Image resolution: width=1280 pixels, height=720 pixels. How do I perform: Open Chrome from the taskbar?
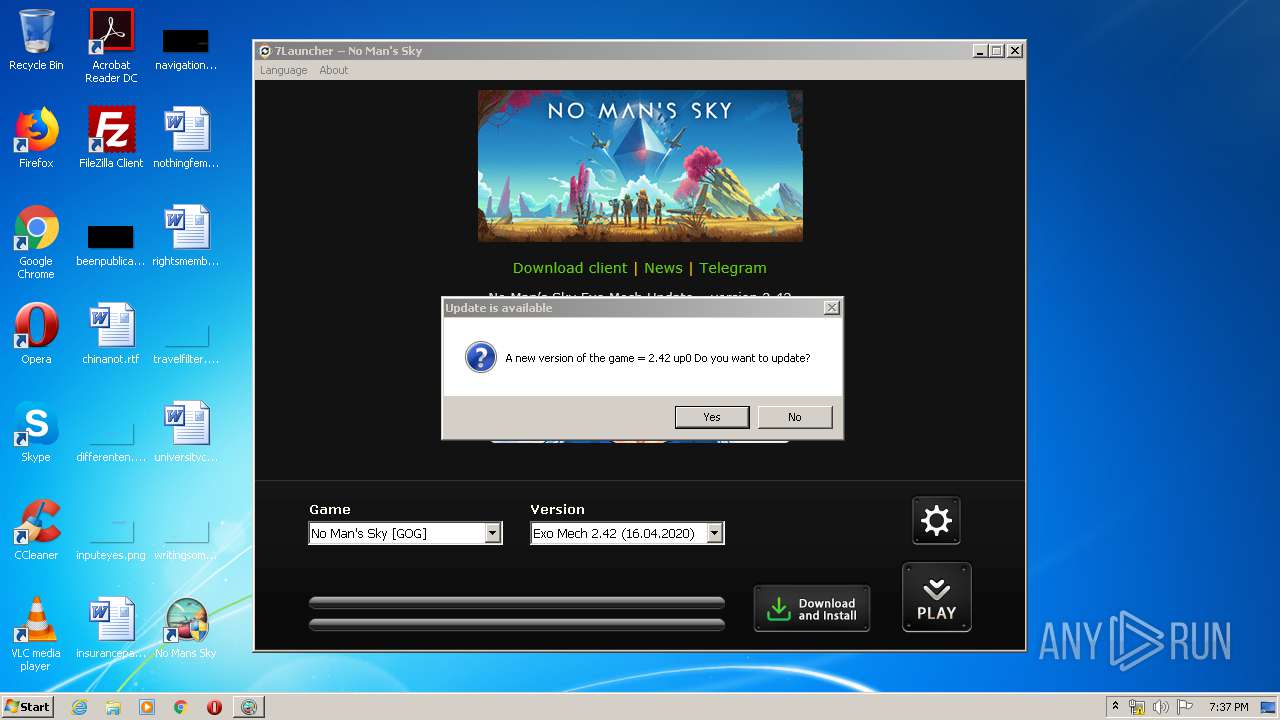[181, 707]
